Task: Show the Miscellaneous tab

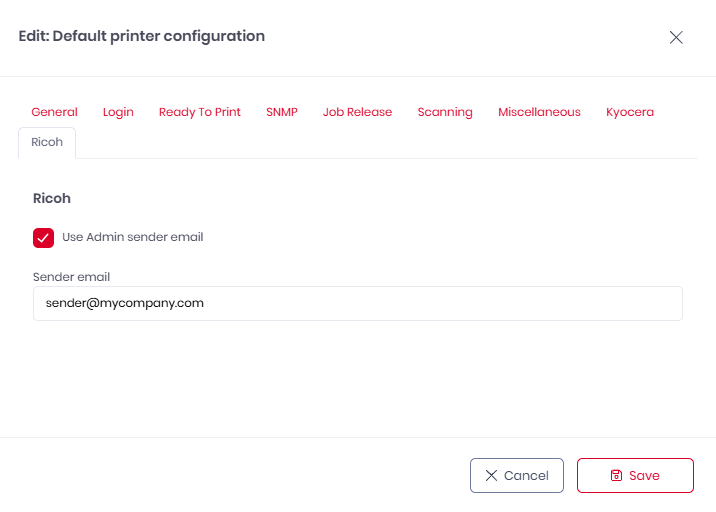Action: tap(539, 112)
